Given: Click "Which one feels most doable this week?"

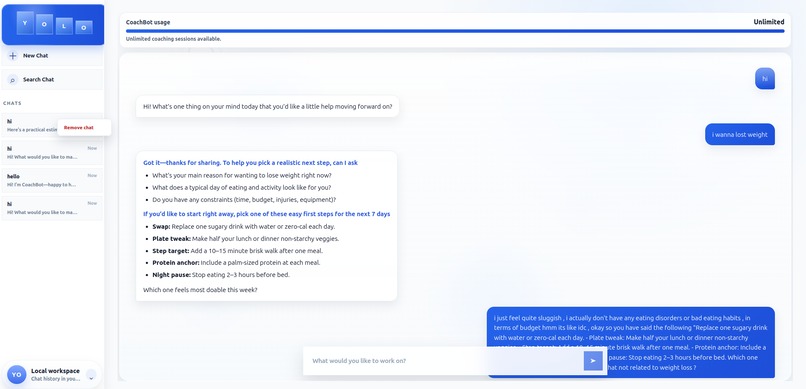Looking at the screenshot, I should (x=200, y=290).
